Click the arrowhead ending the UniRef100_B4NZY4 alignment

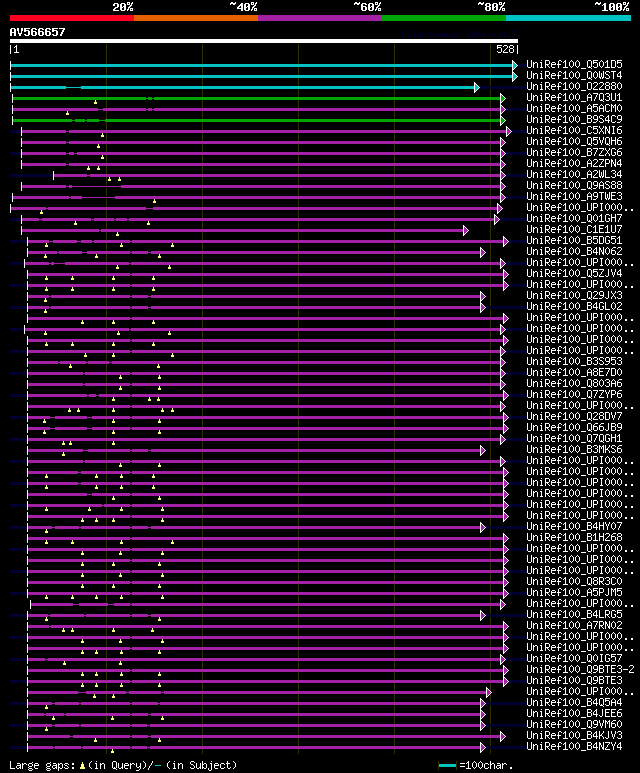(x=483, y=747)
